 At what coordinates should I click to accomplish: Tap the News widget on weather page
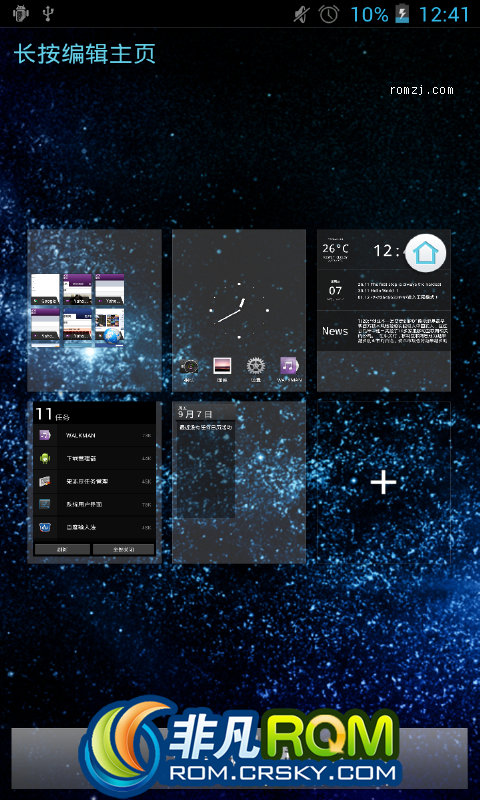click(384, 331)
